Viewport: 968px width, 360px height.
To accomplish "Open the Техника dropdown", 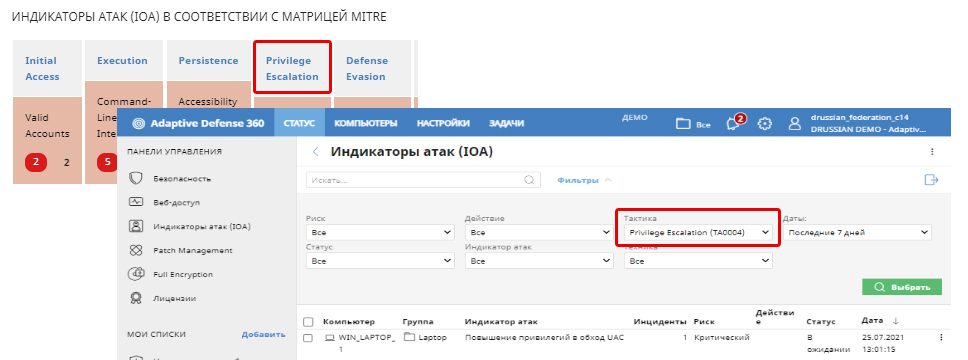I will [x=698, y=261].
